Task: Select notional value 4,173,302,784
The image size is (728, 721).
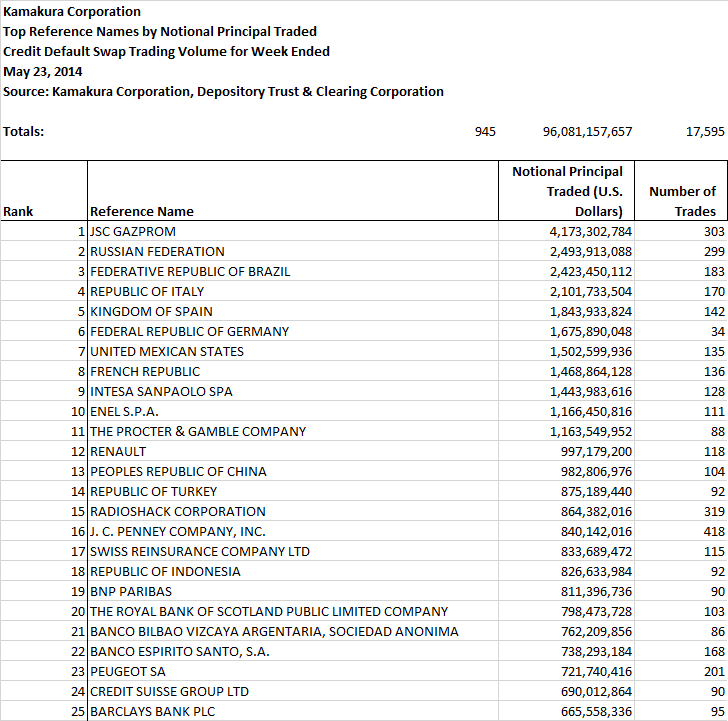Action: click(566, 231)
